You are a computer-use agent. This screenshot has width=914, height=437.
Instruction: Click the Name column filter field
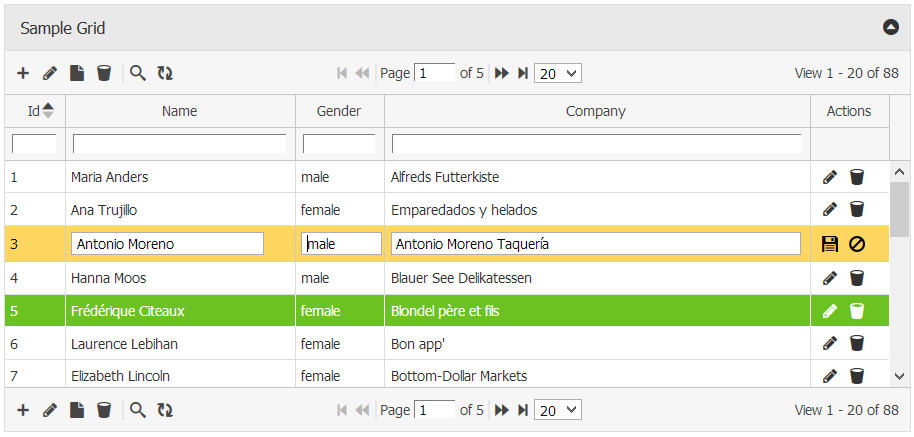pos(180,143)
